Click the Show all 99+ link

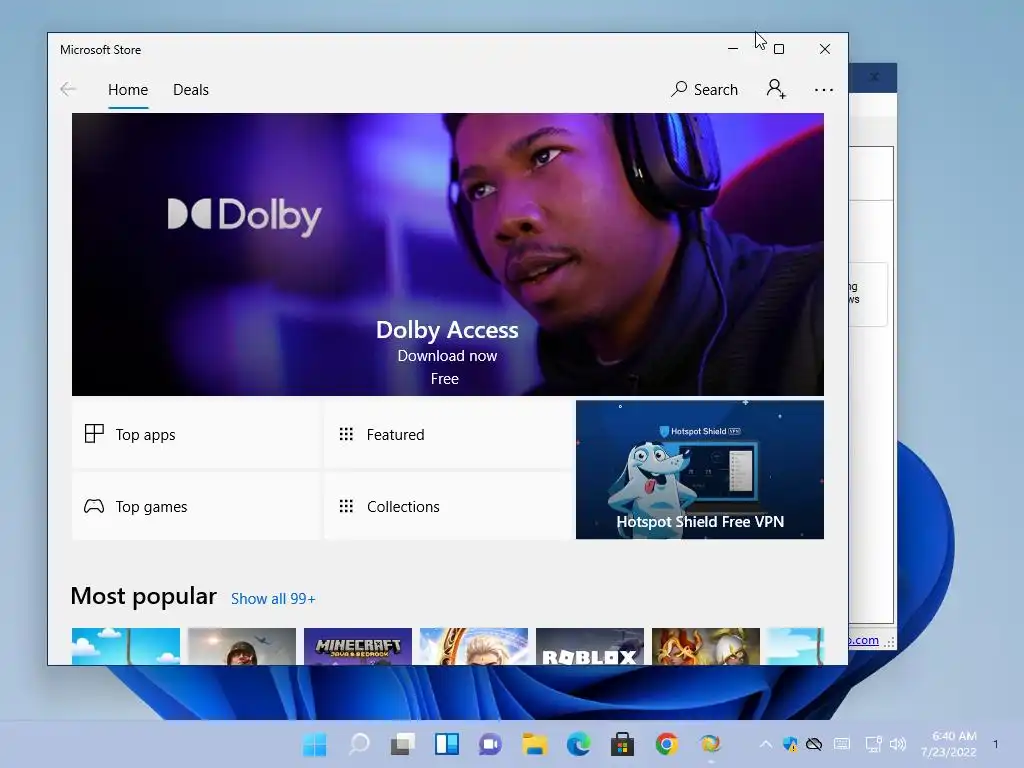(x=273, y=599)
